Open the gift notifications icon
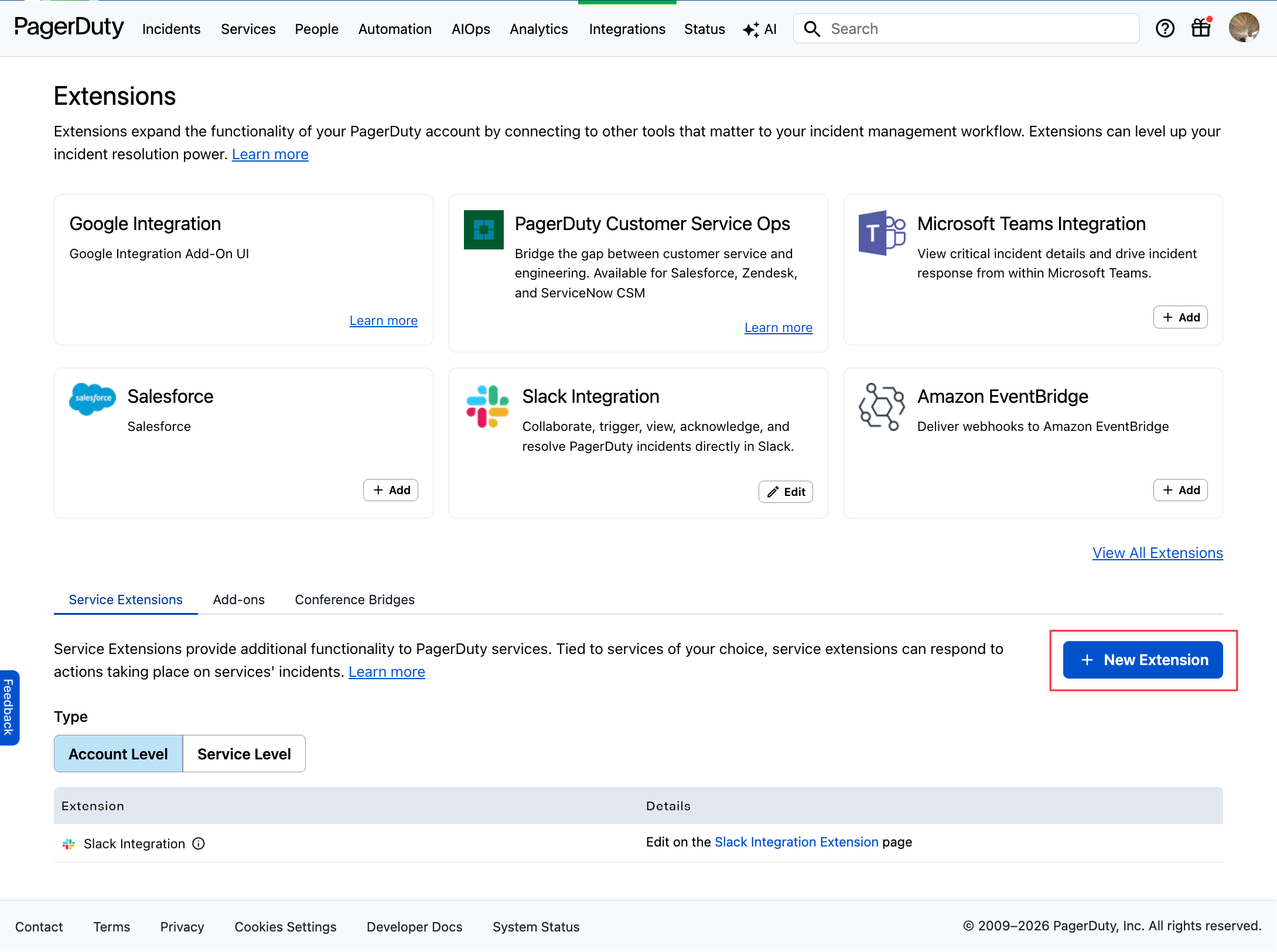 pos(1200,28)
